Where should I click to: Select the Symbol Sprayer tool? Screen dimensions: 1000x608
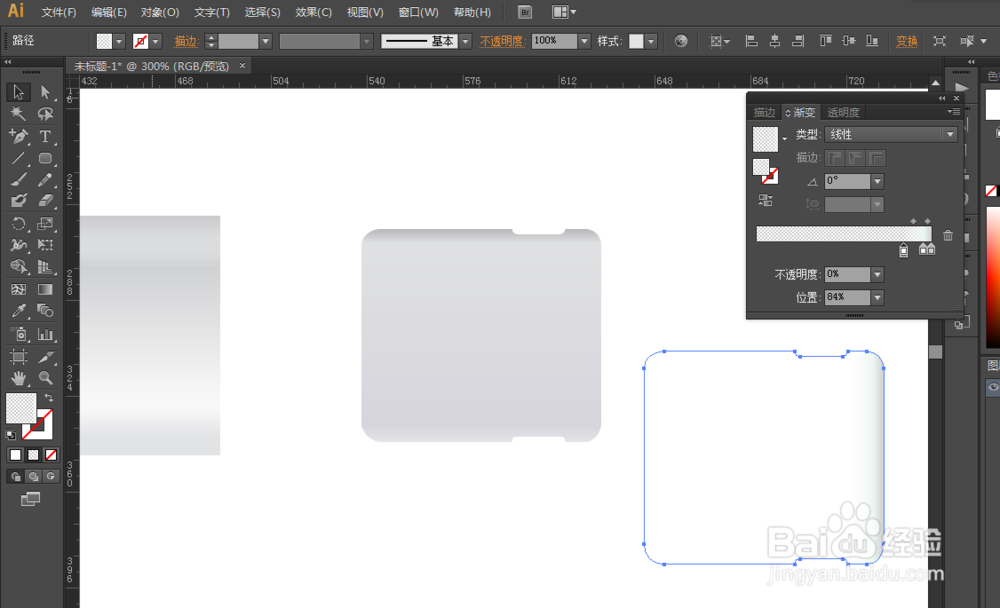point(18,334)
